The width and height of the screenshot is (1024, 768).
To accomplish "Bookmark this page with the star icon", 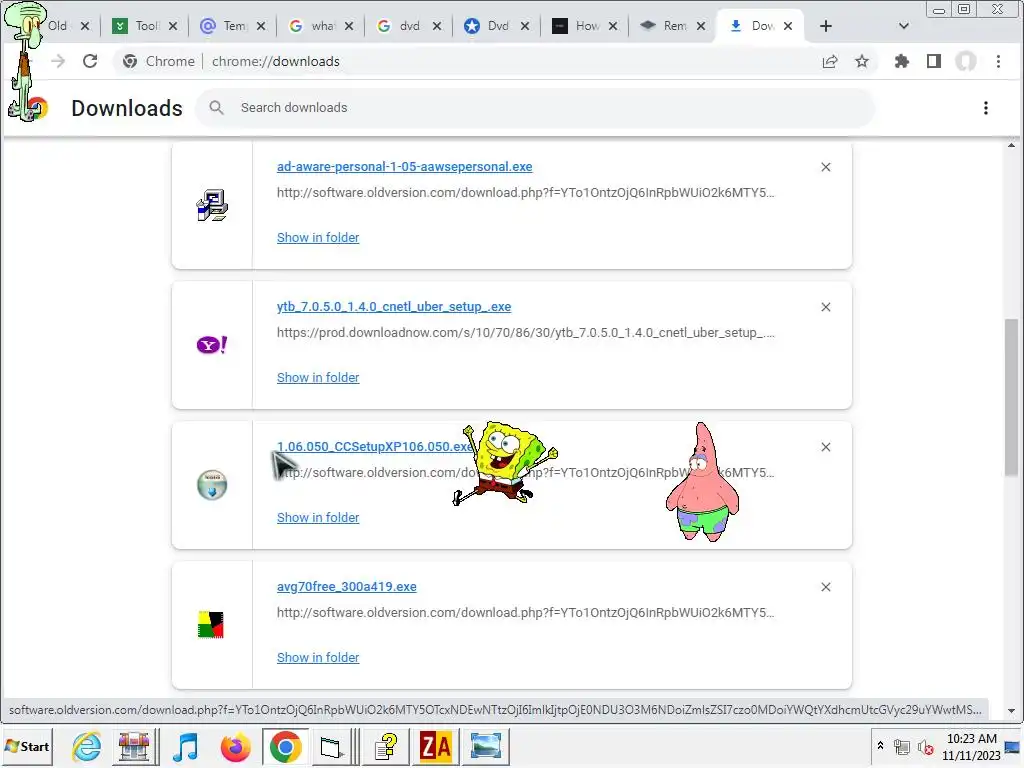I will 862,61.
